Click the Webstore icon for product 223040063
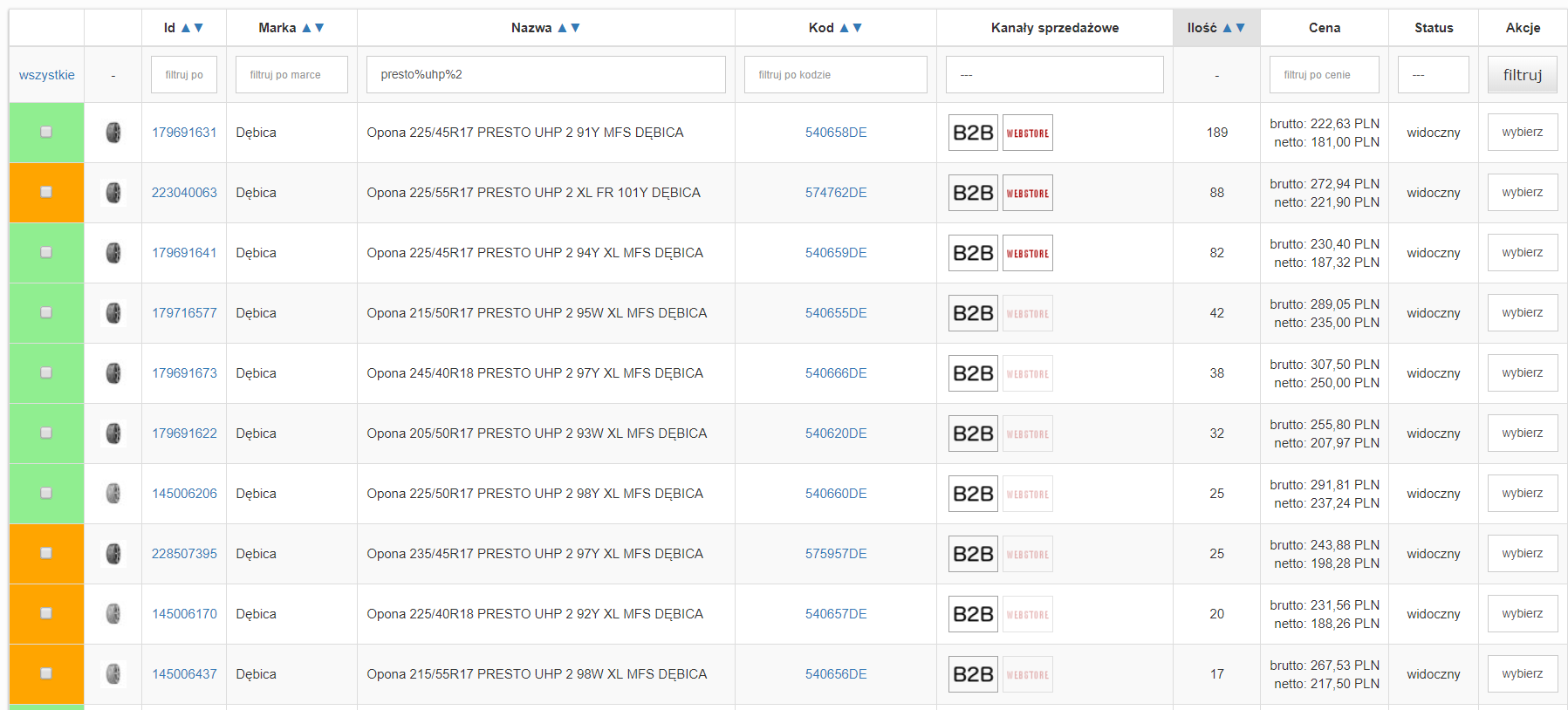 click(1027, 193)
